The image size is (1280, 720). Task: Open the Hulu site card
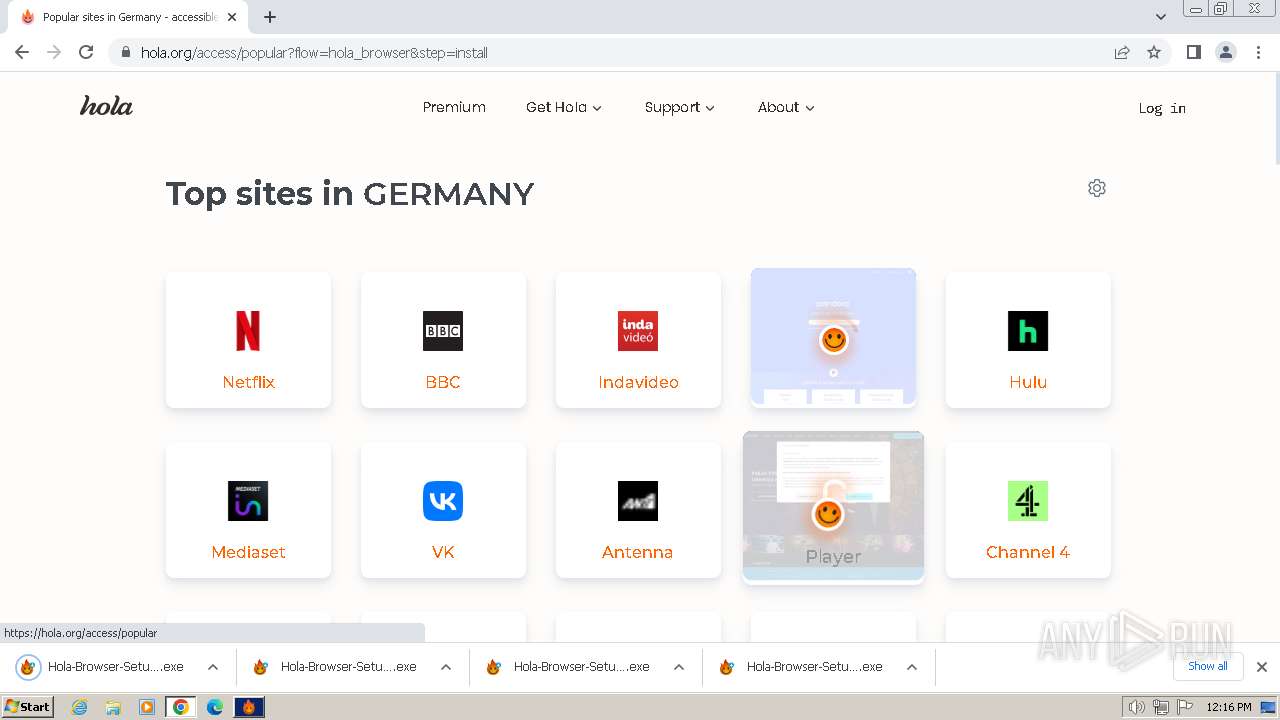[x=1028, y=340]
